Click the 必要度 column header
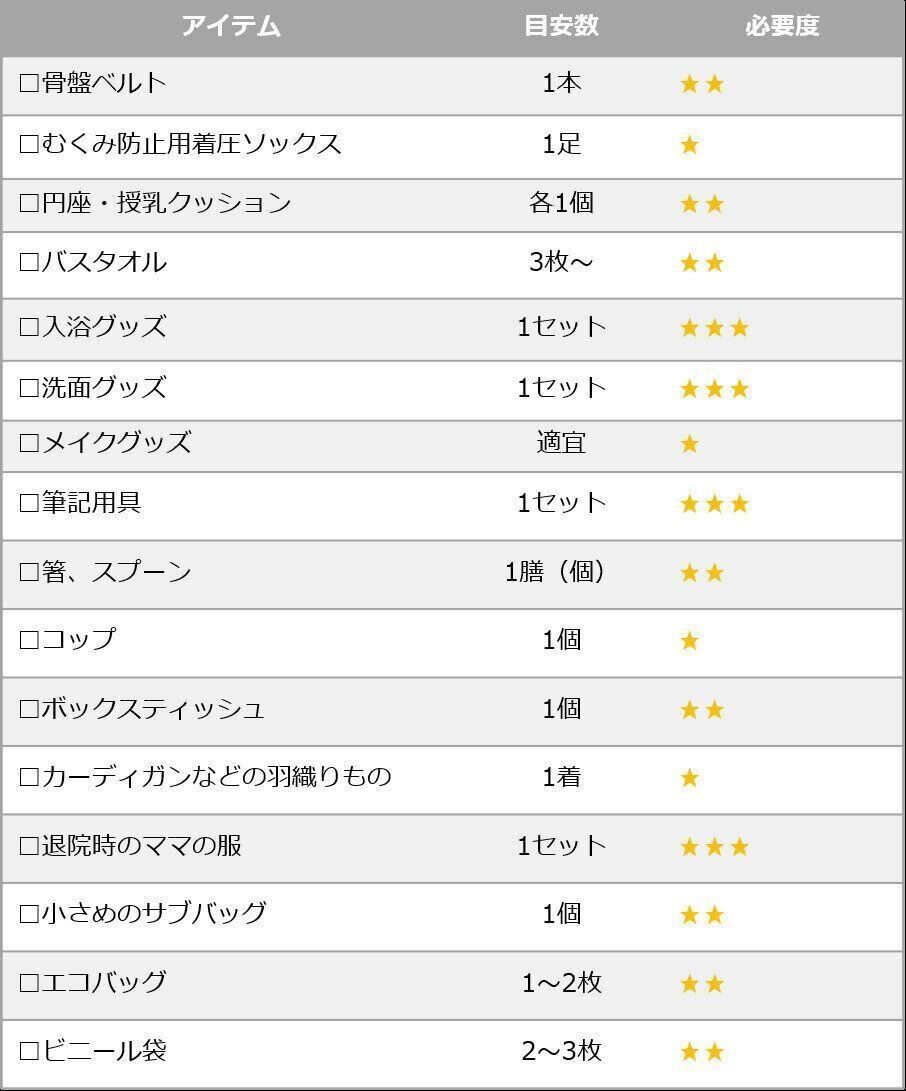This screenshot has width=906, height=1091. click(x=782, y=27)
